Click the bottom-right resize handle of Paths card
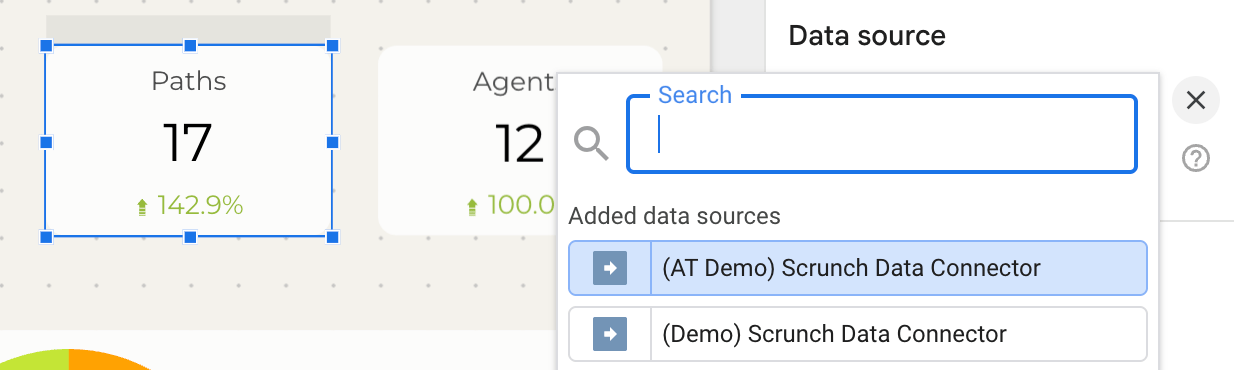The image size is (1234, 370). [x=333, y=237]
